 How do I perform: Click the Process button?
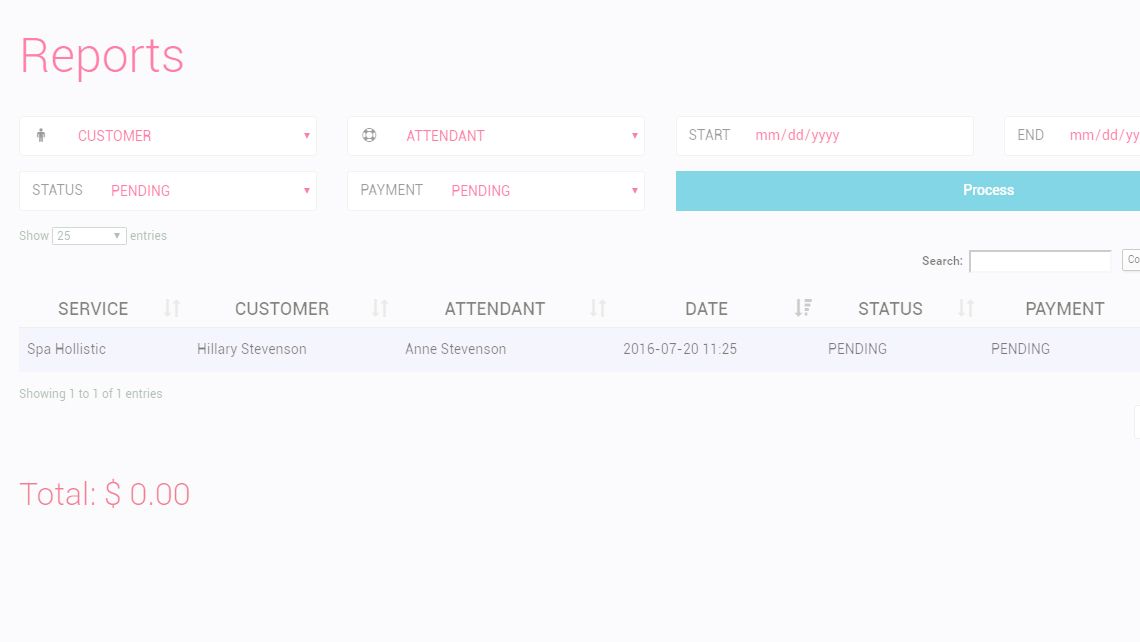[908, 190]
